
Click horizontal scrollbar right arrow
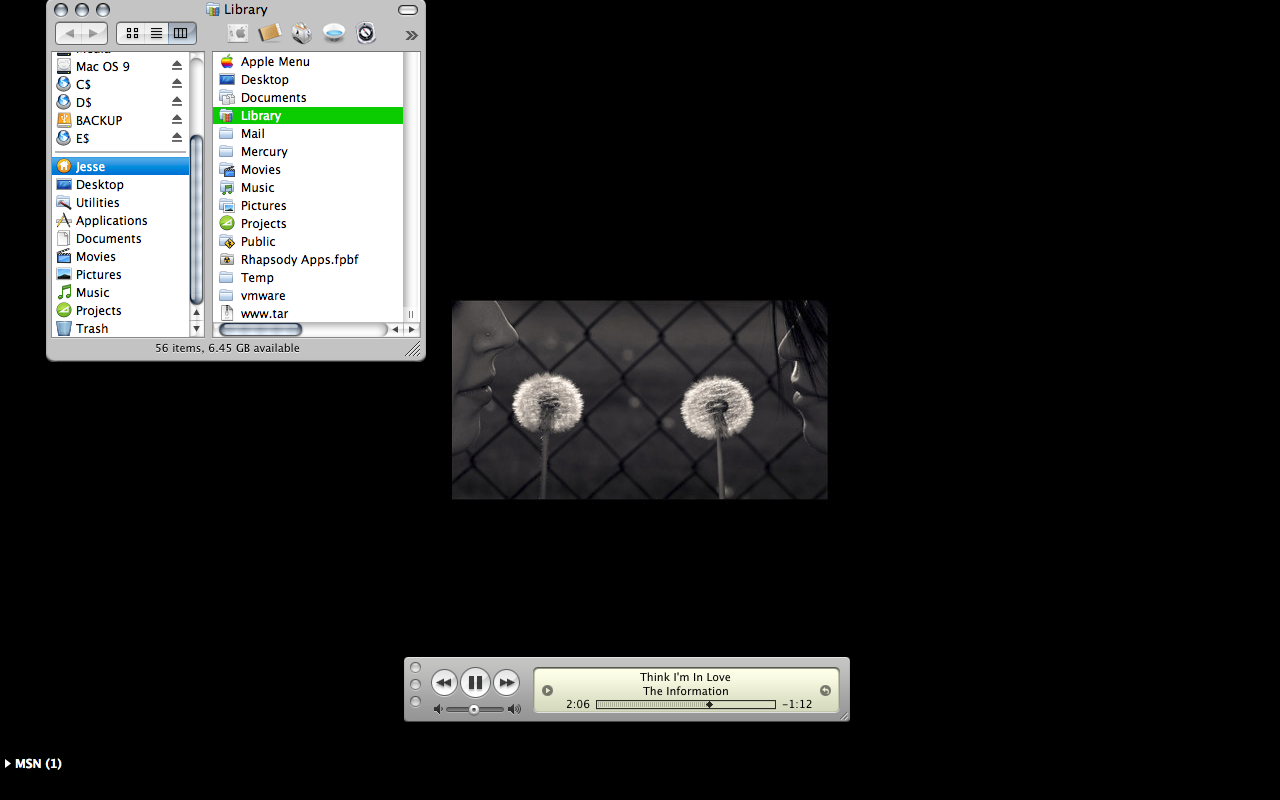click(411, 329)
